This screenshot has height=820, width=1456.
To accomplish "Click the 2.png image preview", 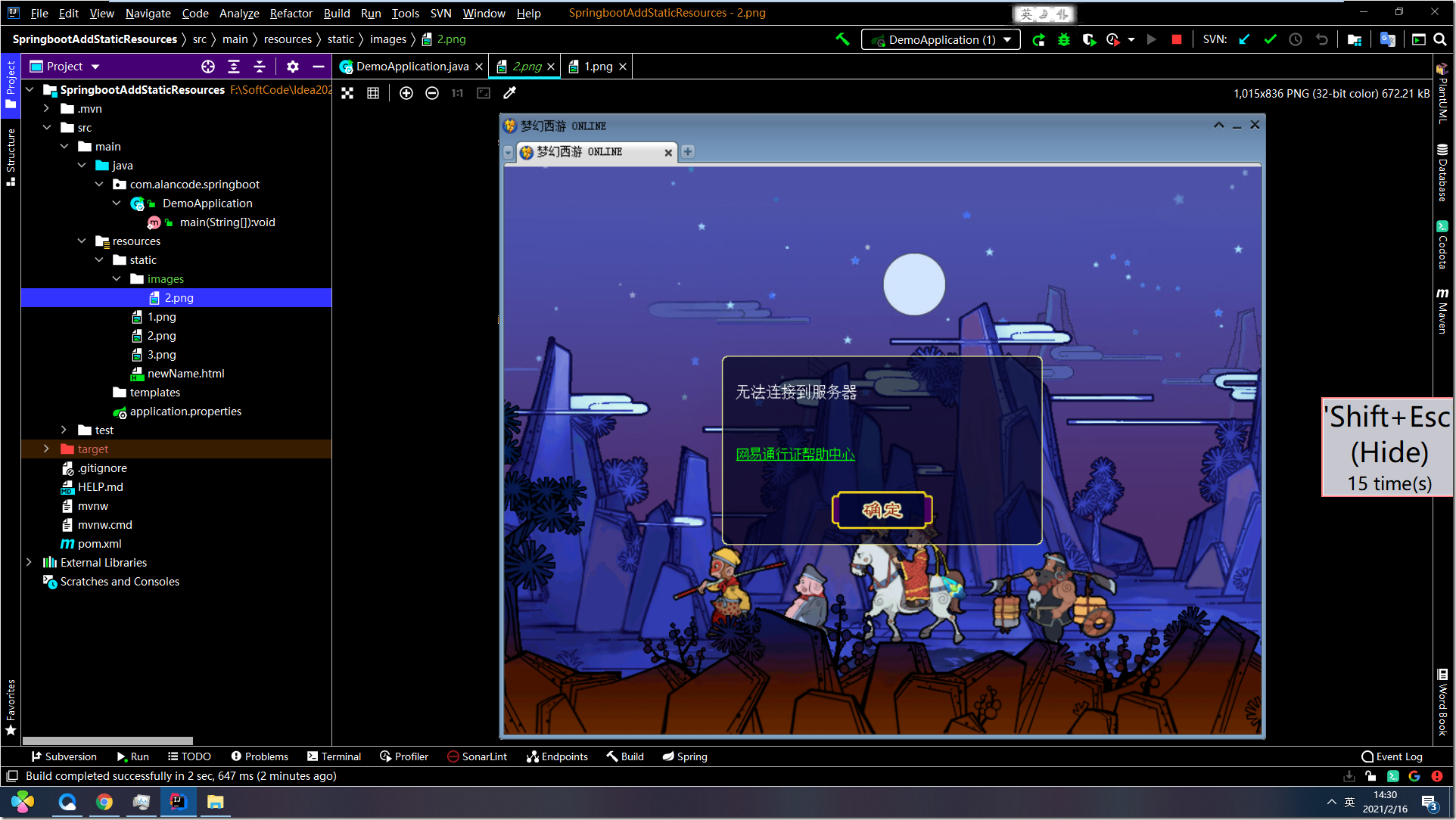I will (882, 426).
